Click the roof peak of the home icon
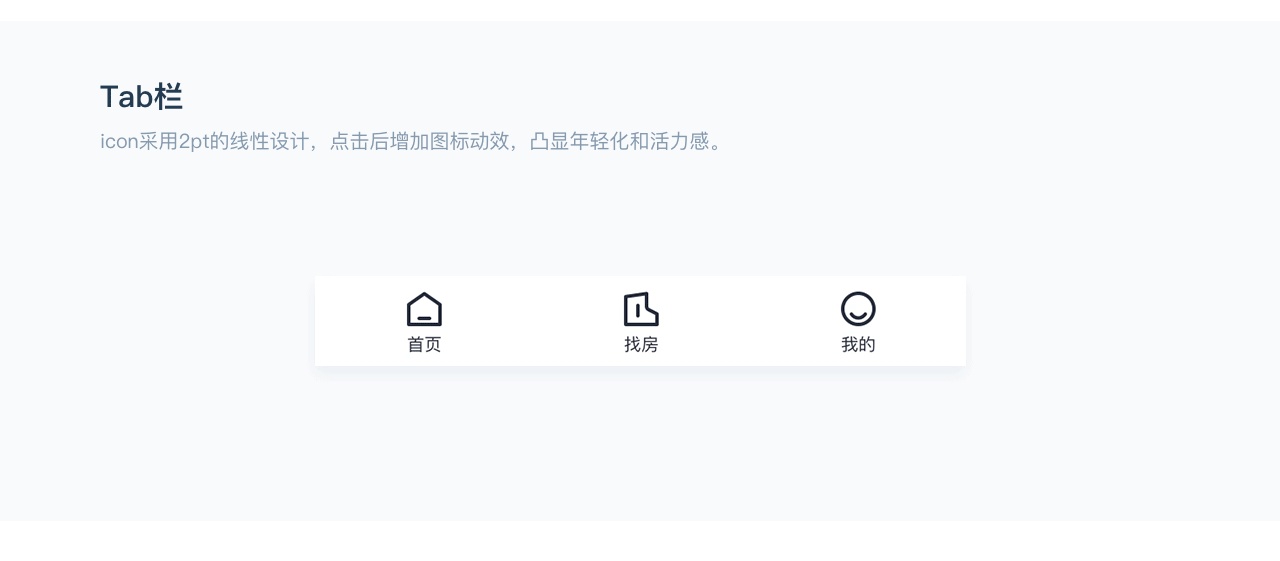The height and width of the screenshot is (561, 1280). click(x=424, y=295)
